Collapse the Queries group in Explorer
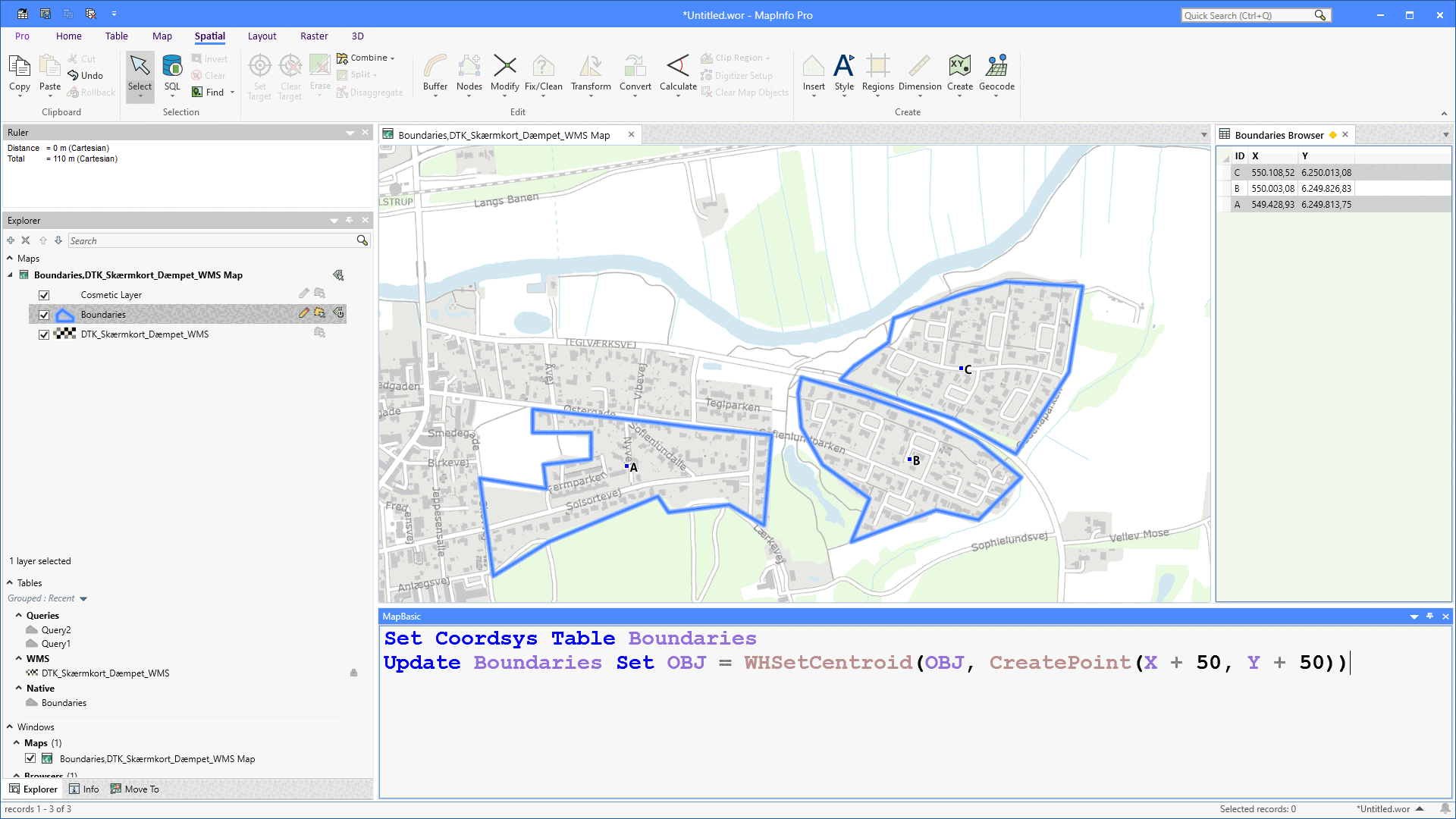Image resolution: width=1456 pixels, height=819 pixels. [x=19, y=615]
